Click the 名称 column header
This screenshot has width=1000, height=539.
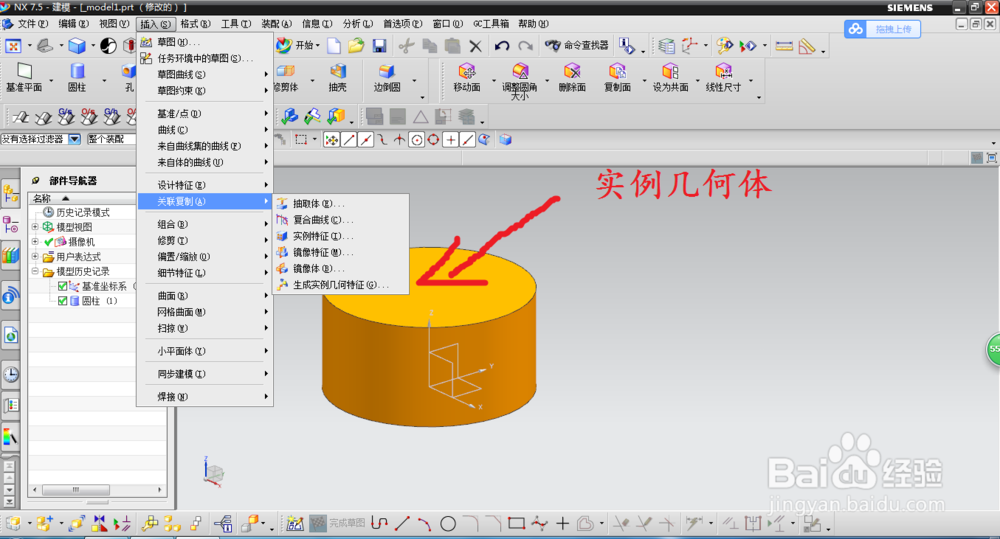tap(82, 198)
